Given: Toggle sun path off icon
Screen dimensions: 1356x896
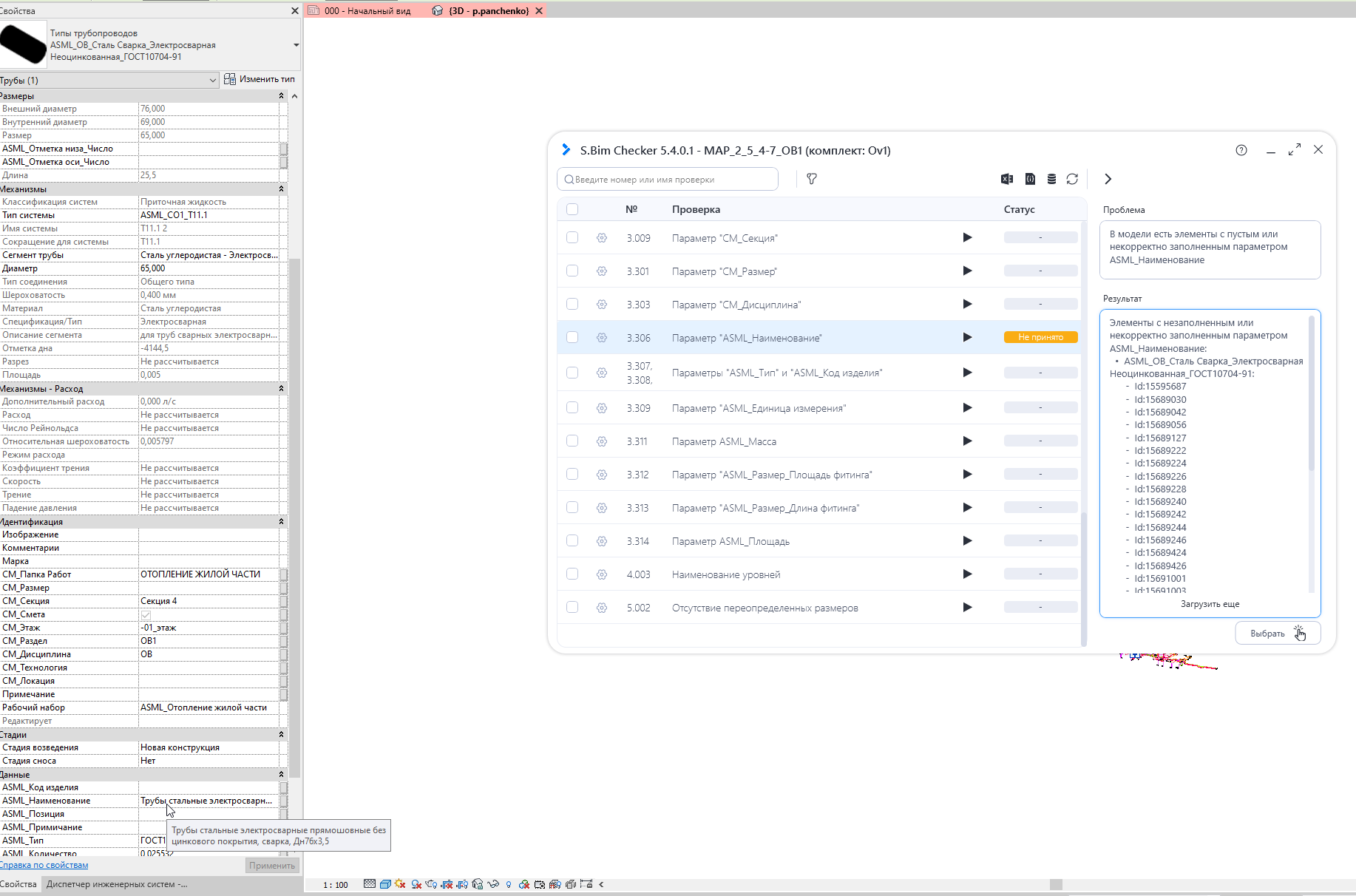Looking at the screenshot, I should click(x=400, y=884).
